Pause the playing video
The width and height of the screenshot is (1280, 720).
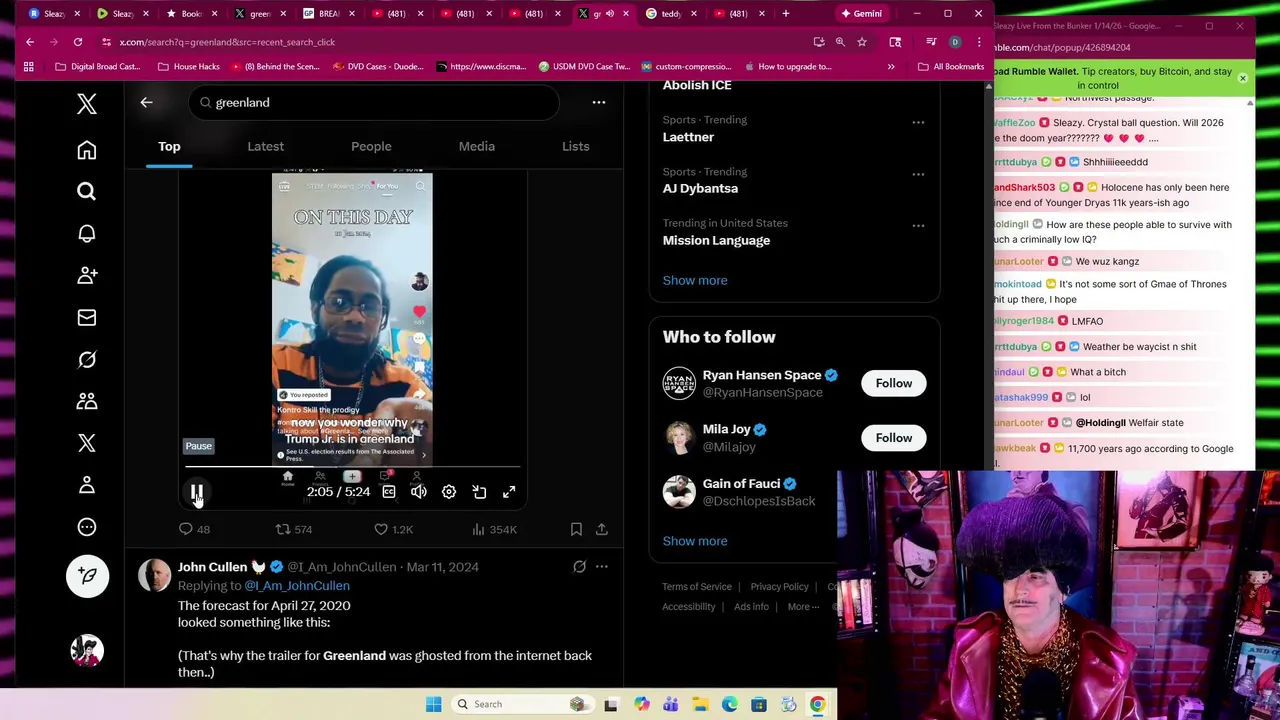197,491
